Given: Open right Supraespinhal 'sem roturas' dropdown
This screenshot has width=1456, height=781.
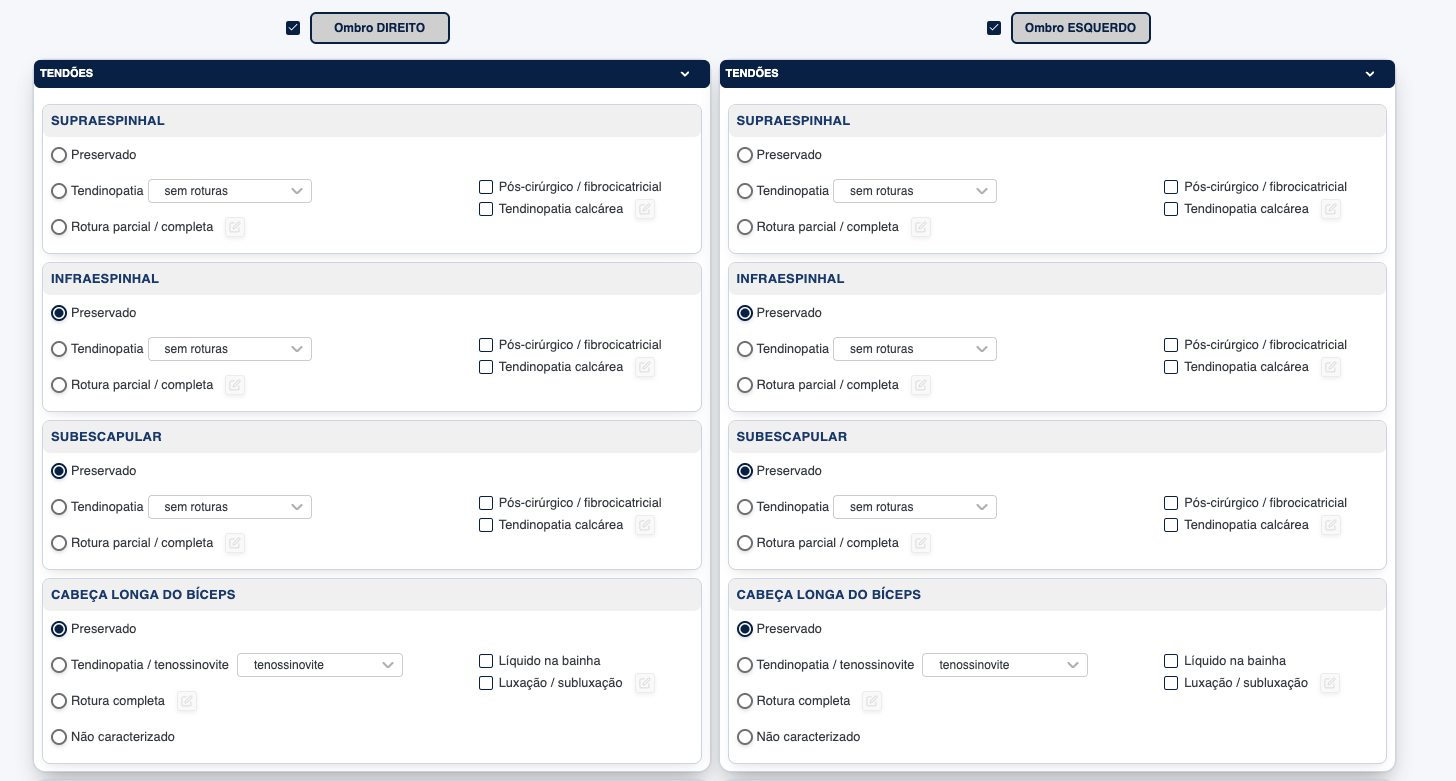Looking at the screenshot, I should click(x=230, y=191).
